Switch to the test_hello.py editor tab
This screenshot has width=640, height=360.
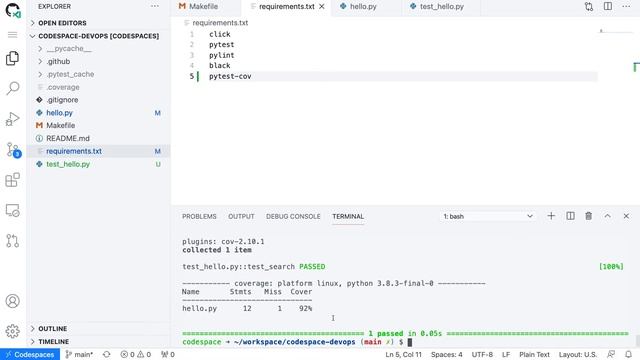click(442, 7)
